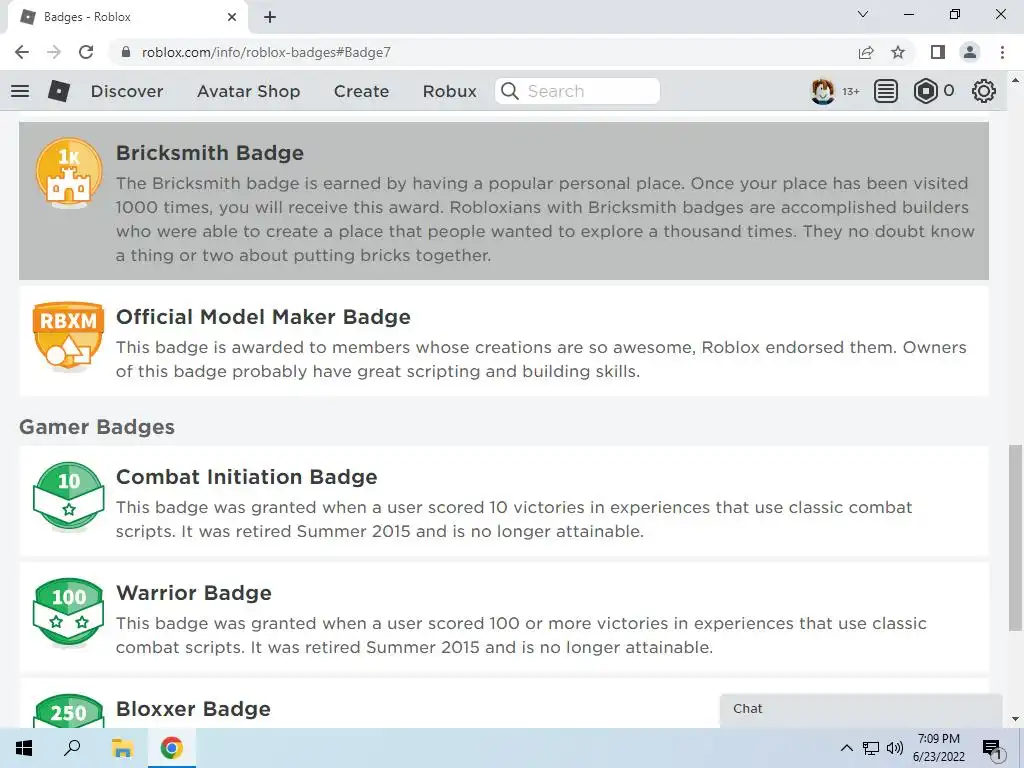The height and width of the screenshot is (768, 1024).
Task: Open the Roblox settings gear
Action: pos(984,91)
